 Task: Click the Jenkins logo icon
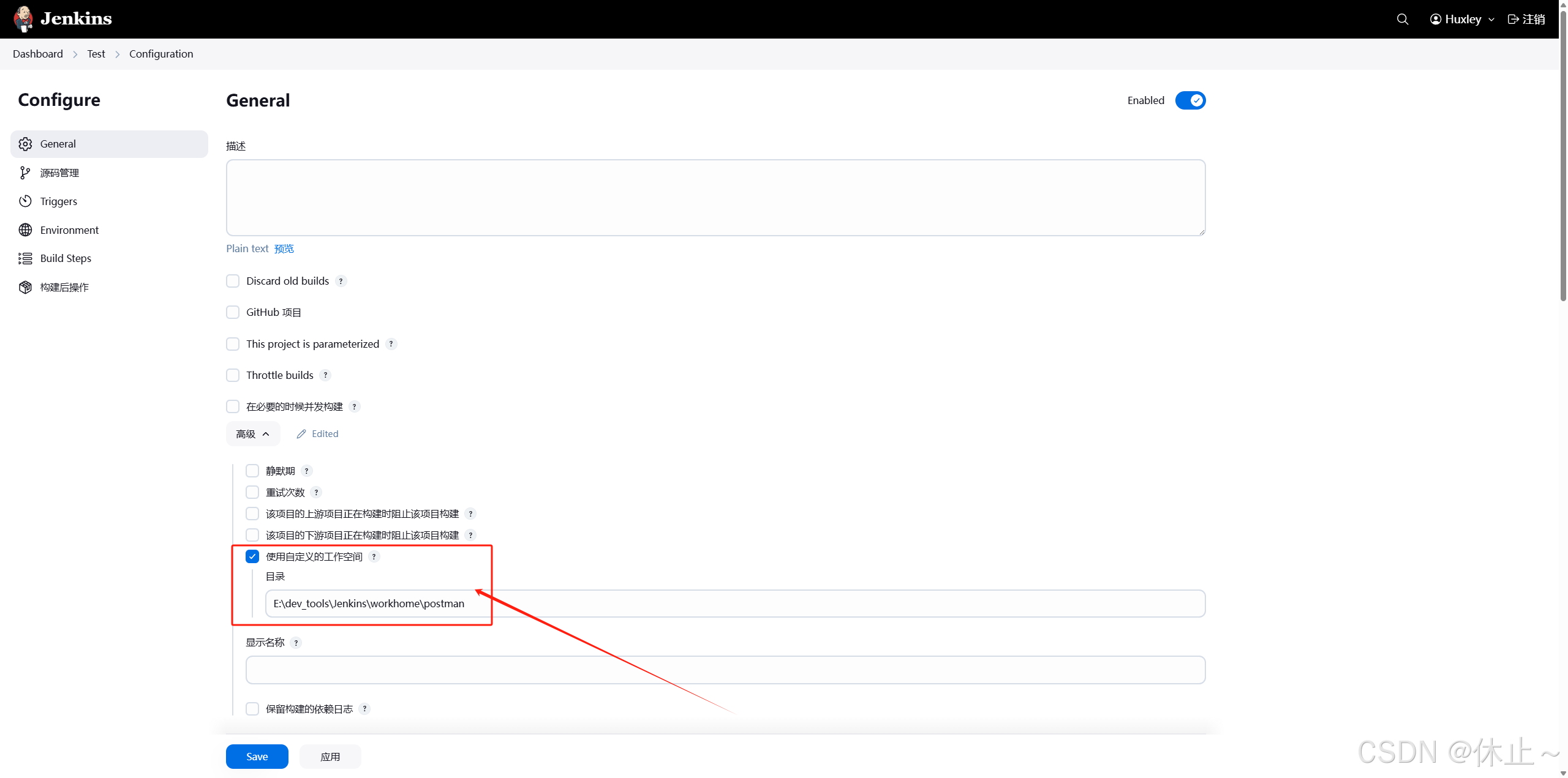23,18
